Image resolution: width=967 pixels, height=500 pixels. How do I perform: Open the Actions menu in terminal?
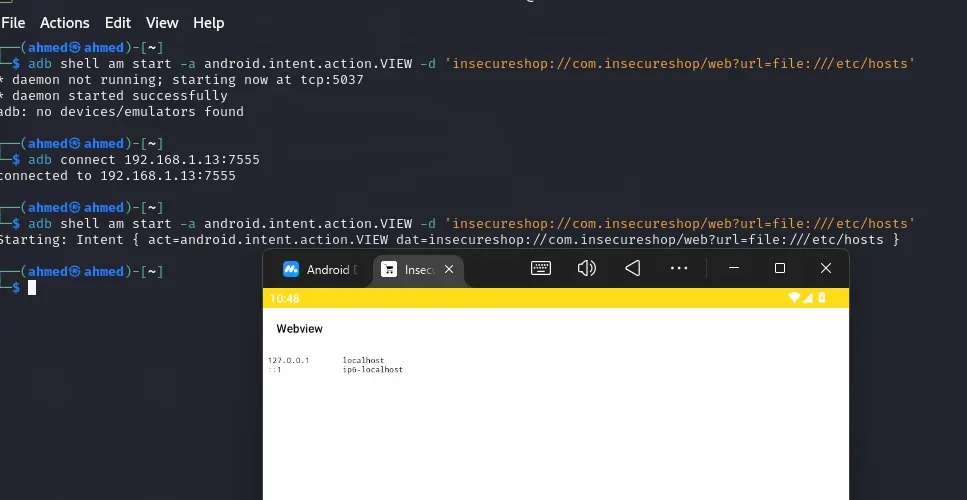[65, 23]
